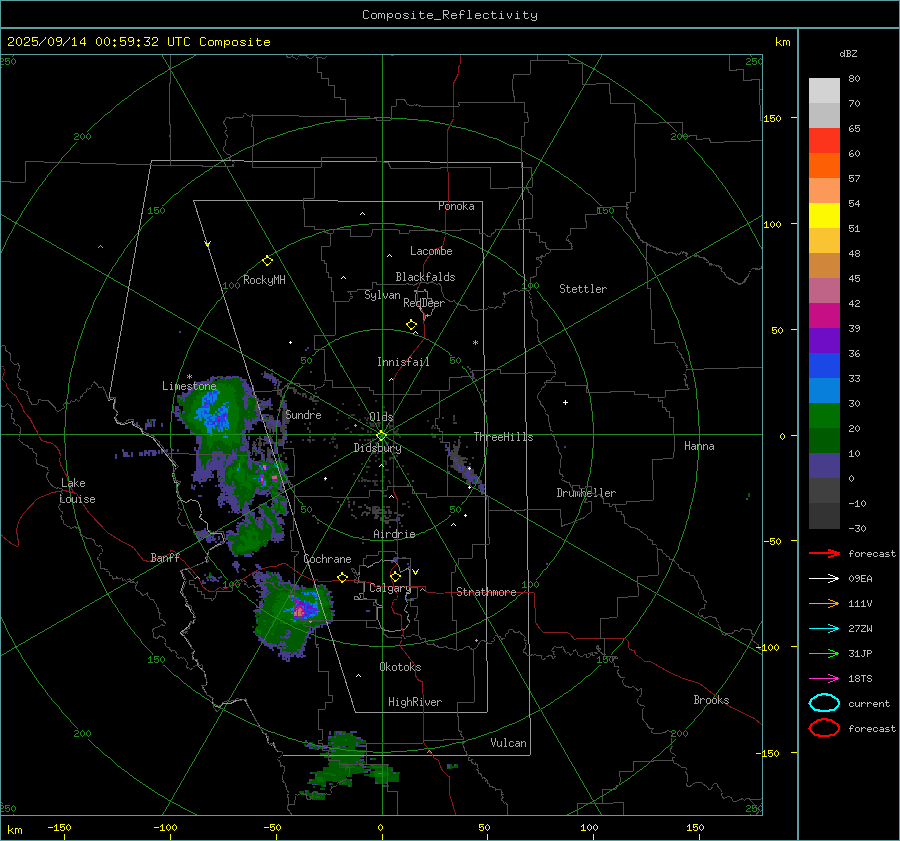Click the magenta 18TS arrow legend icon

coord(824,679)
